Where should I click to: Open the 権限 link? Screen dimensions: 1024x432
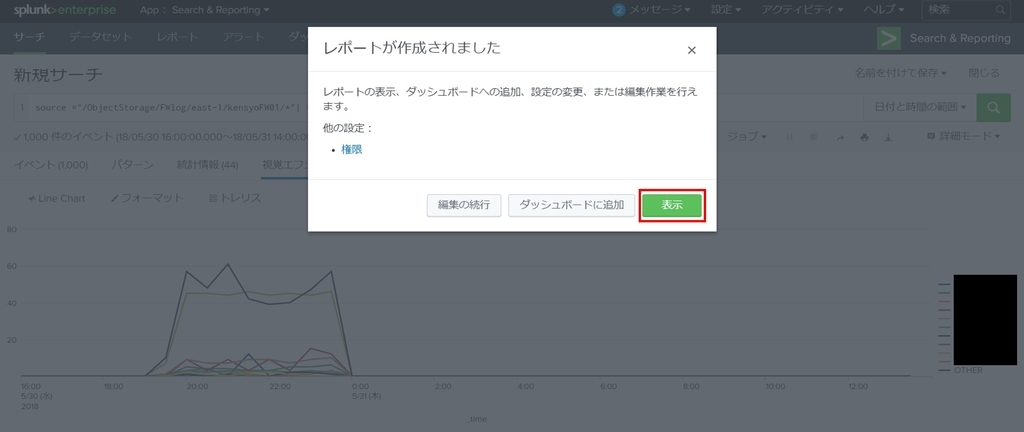352,149
